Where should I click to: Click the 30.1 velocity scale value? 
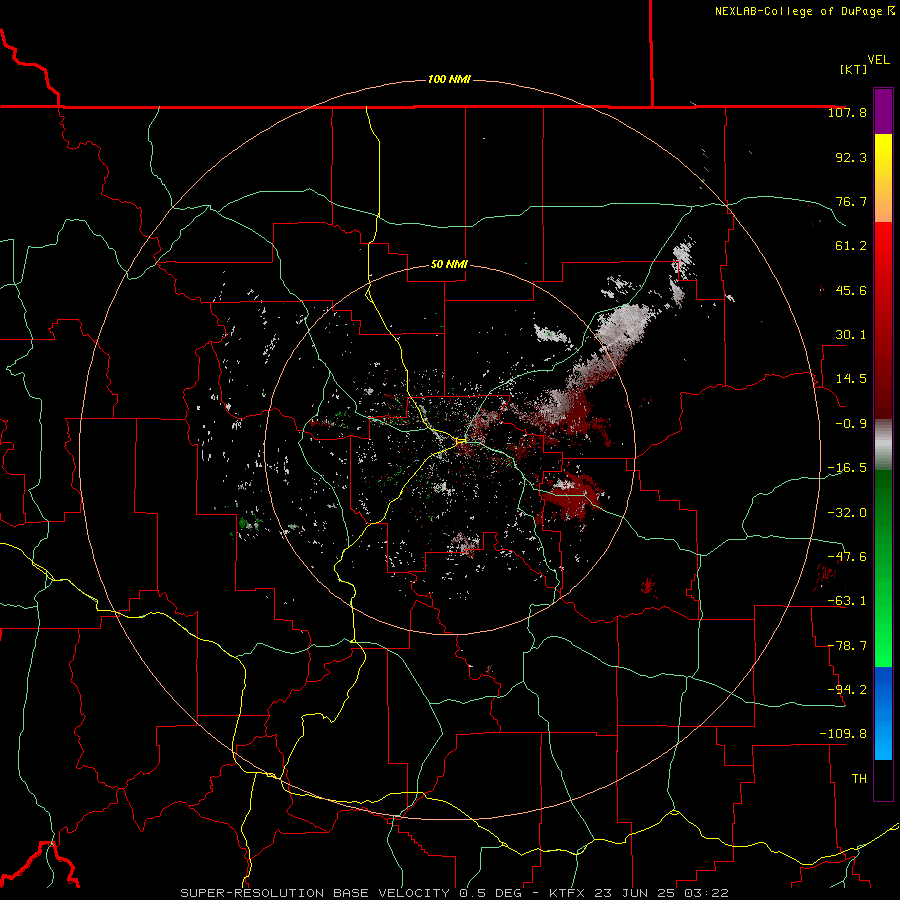pyautogui.click(x=851, y=335)
